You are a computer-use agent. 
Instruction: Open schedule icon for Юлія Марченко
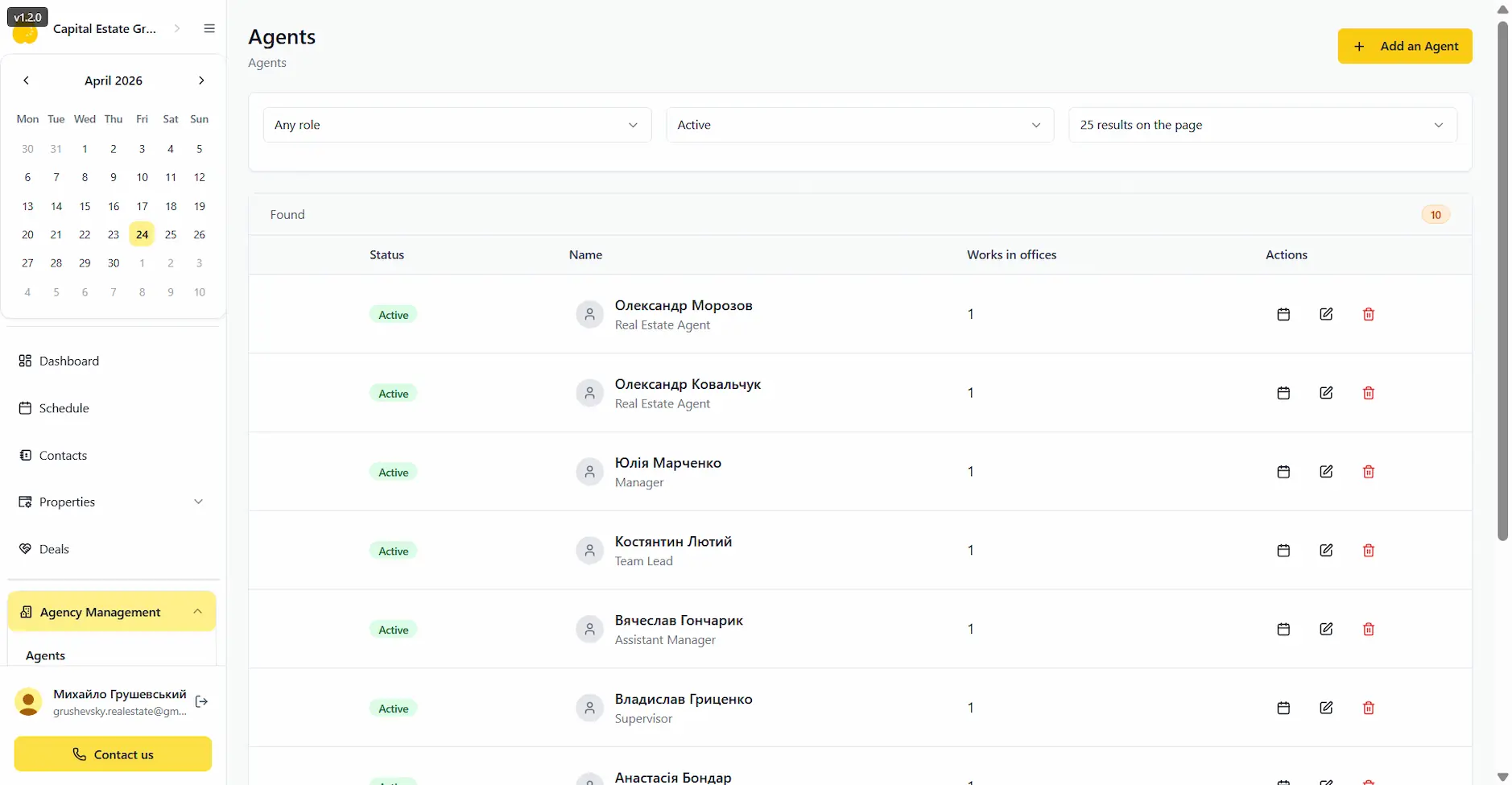click(x=1283, y=472)
